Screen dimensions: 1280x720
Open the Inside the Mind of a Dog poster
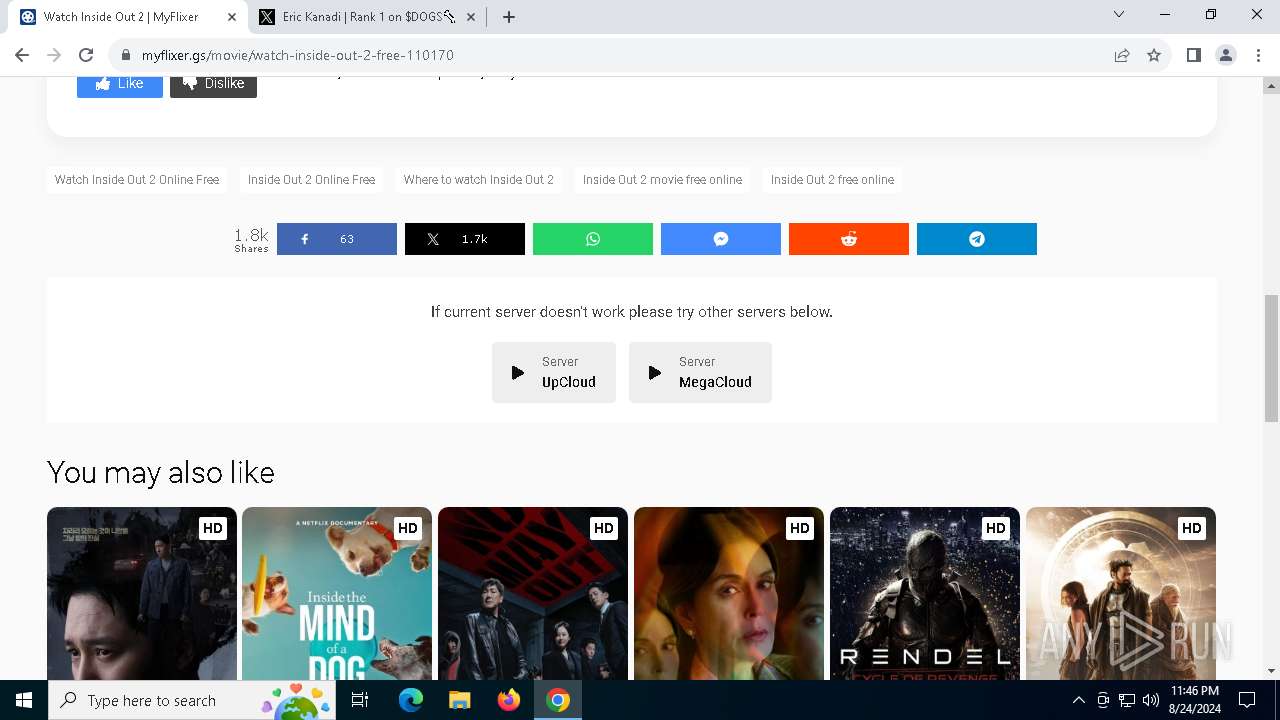point(337,594)
